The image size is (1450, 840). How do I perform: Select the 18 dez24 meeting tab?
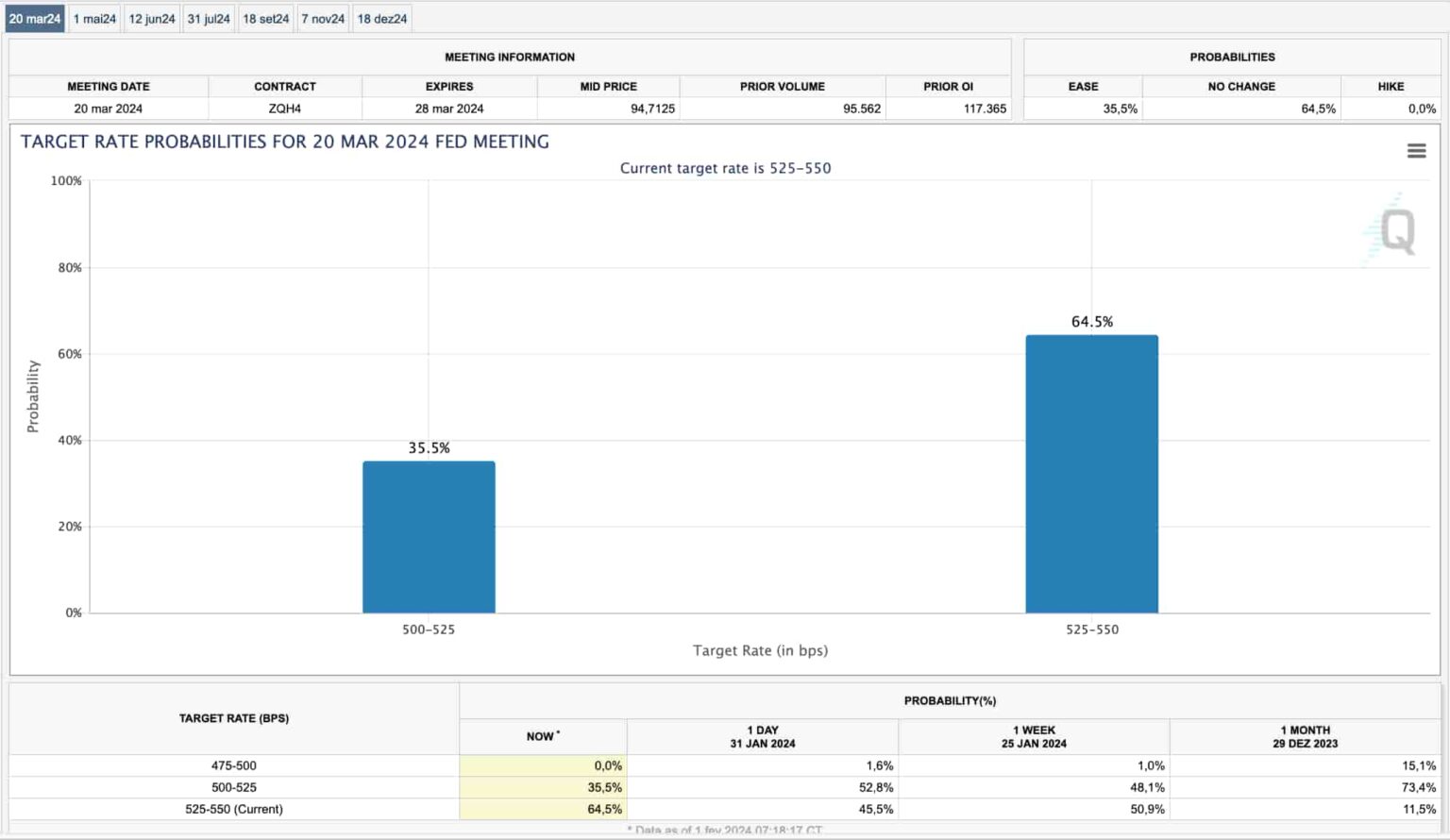tap(382, 17)
